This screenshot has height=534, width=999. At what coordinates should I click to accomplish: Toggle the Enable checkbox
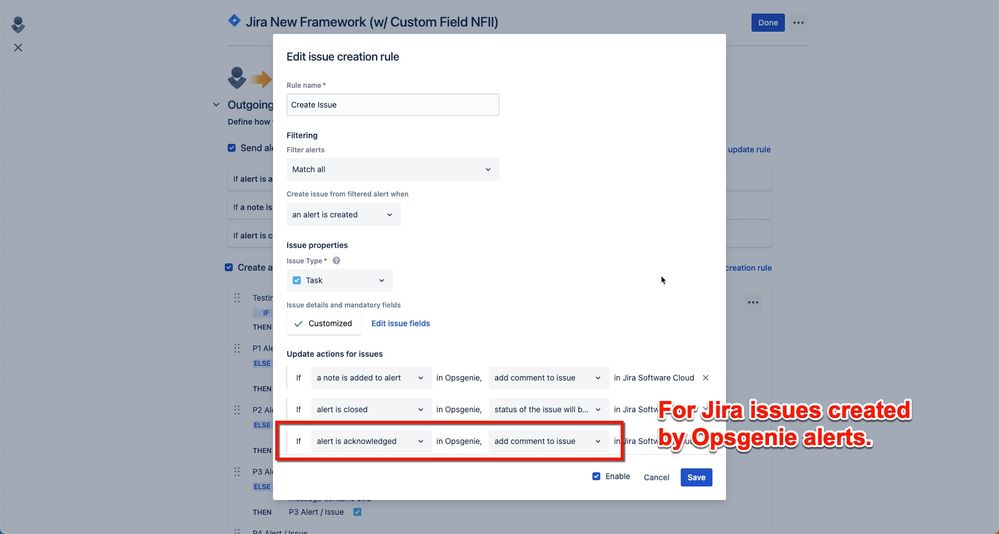(596, 476)
